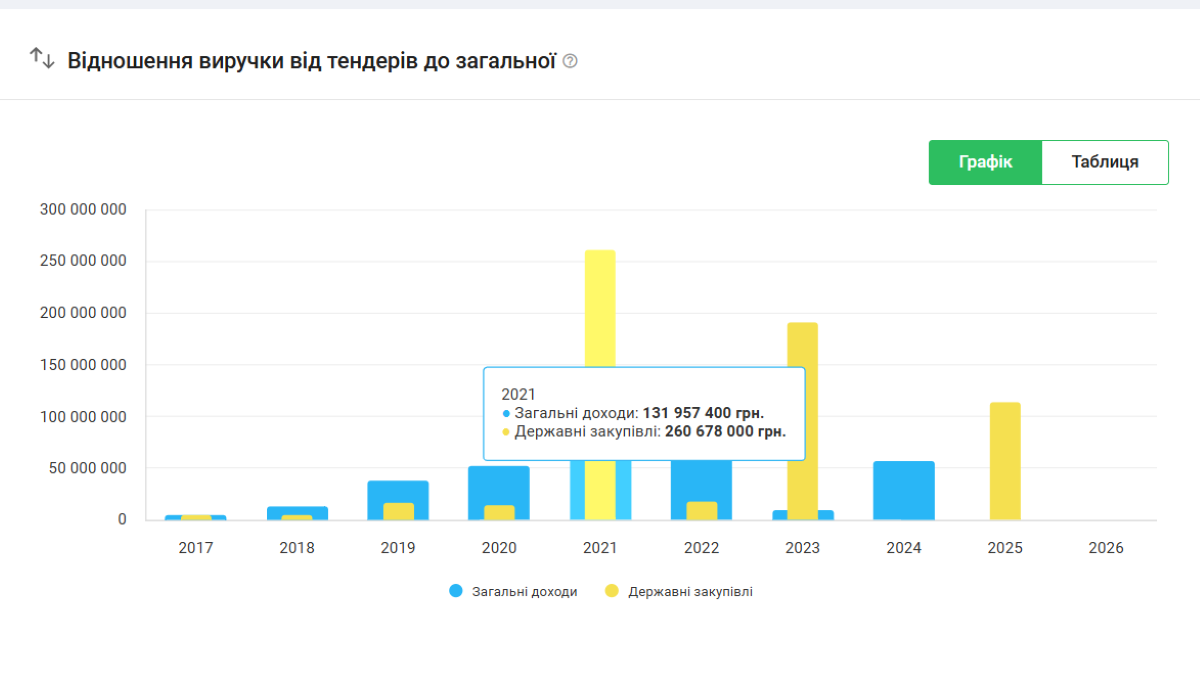Click the yellow Державні закупівлі legend dot
This screenshot has height=675, width=1200.
(612, 591)
